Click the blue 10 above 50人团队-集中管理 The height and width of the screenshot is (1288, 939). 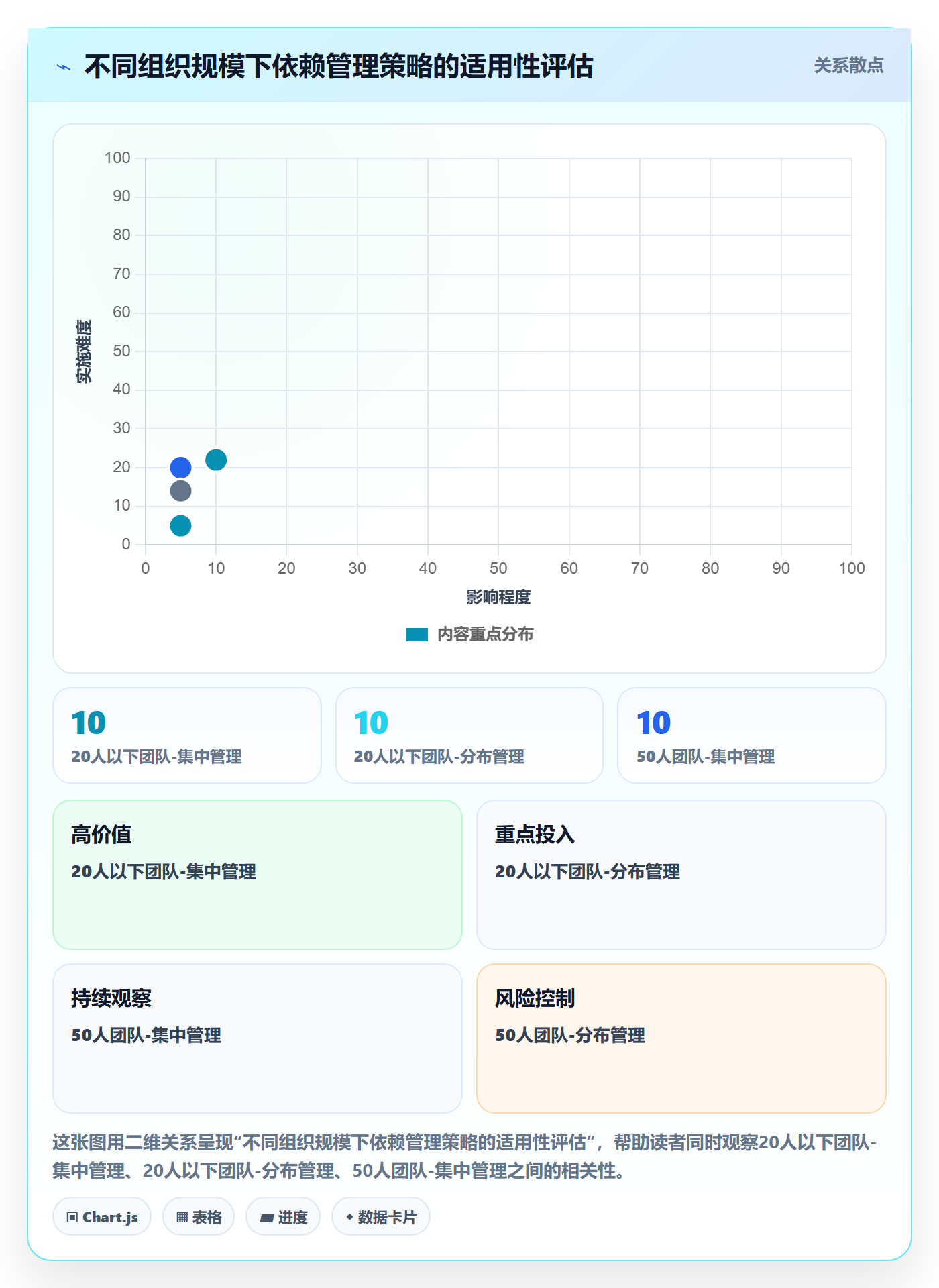654,723
